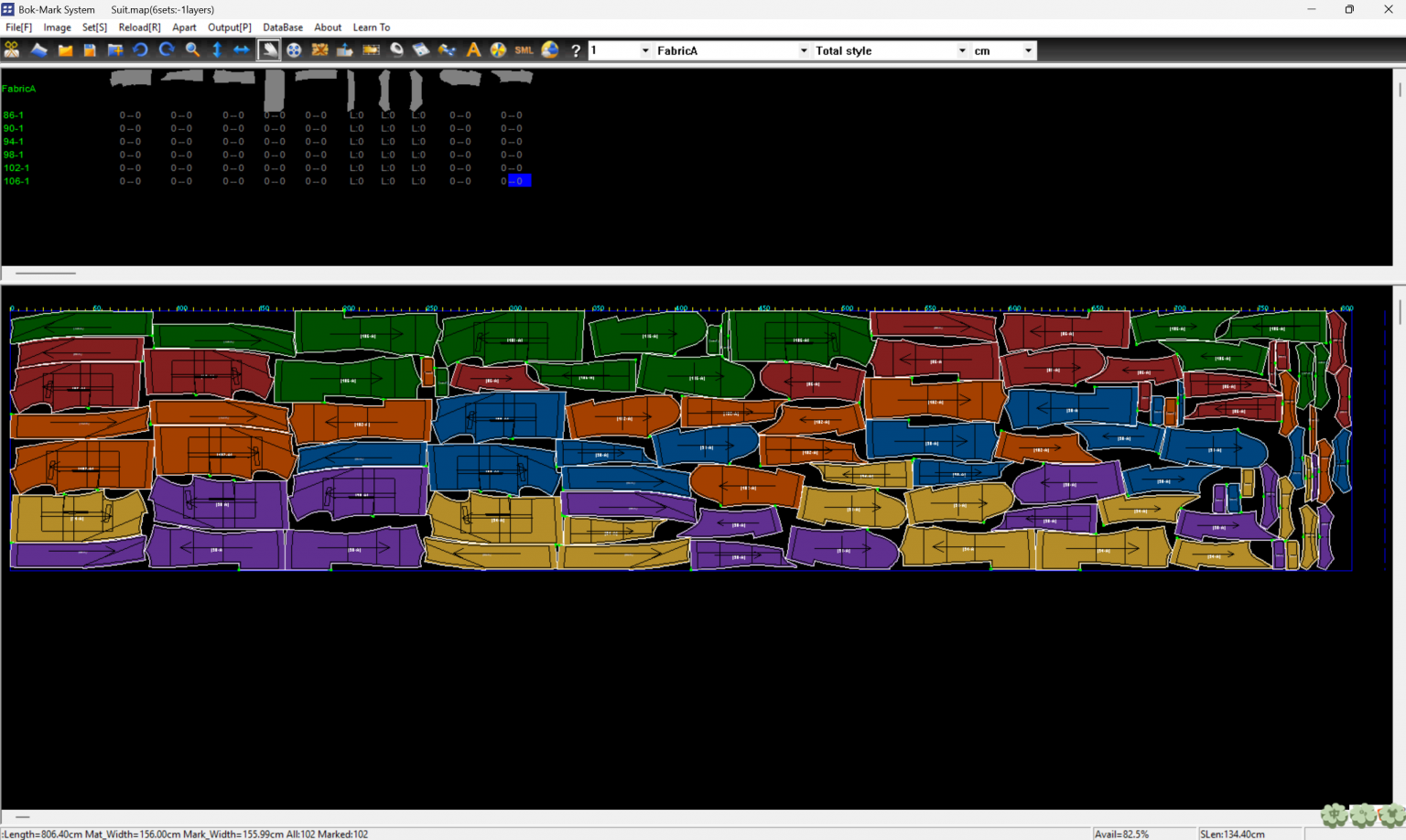Click the undo arrow icon
Screen dimensions: 1406x840
pos(140,50)
